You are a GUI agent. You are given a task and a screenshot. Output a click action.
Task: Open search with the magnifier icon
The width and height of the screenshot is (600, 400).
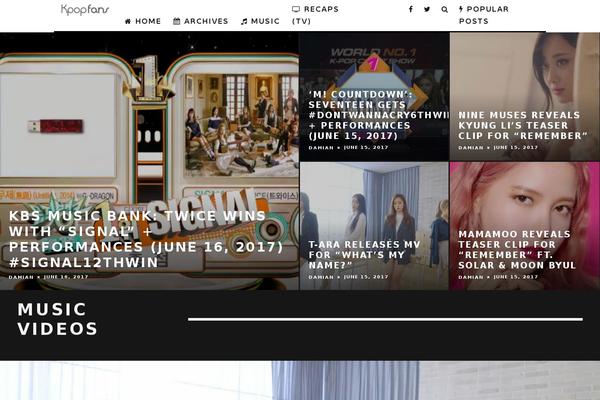[444, 9]
